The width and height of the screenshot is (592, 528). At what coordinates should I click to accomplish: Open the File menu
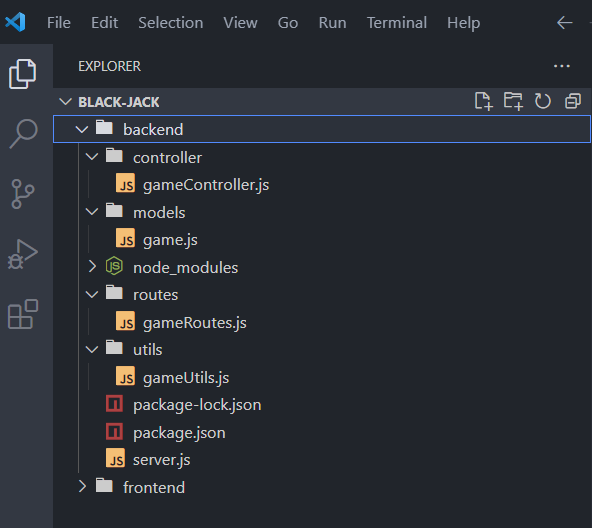tap(59, 23)
